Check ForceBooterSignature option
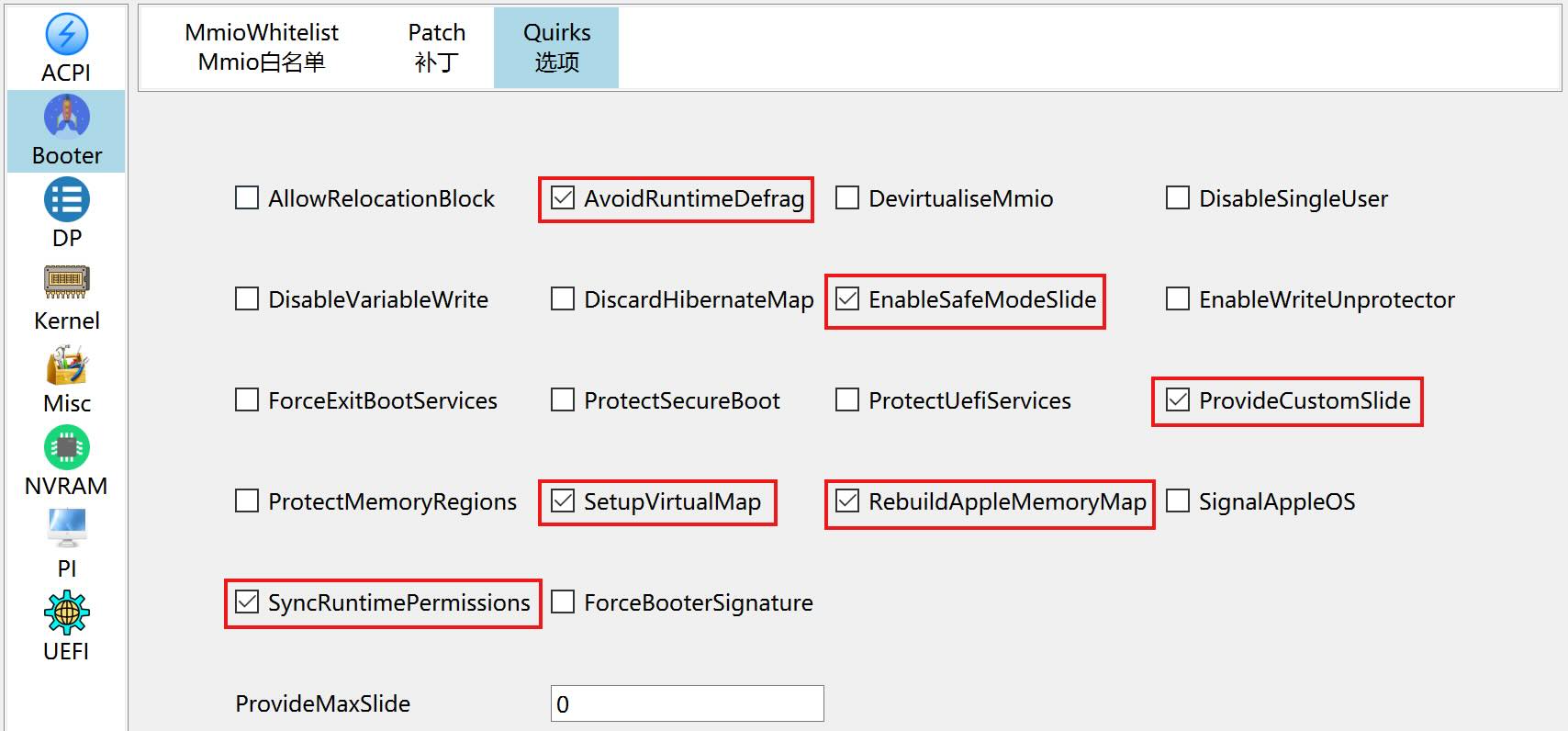1568x731 pixels. click(x=563, y=602)
